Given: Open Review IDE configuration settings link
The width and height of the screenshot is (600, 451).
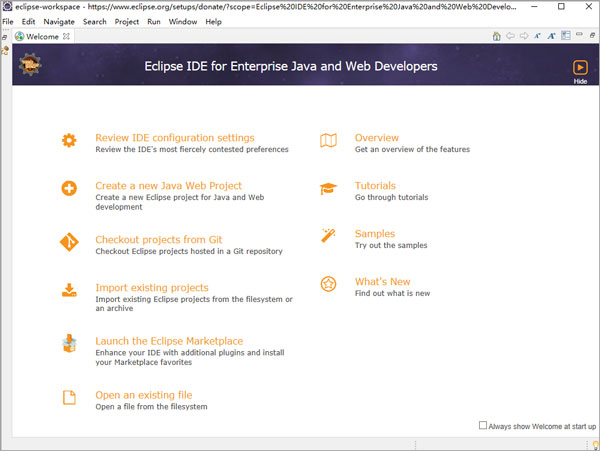Looking at the screenshot, I should tap(175, 138).
